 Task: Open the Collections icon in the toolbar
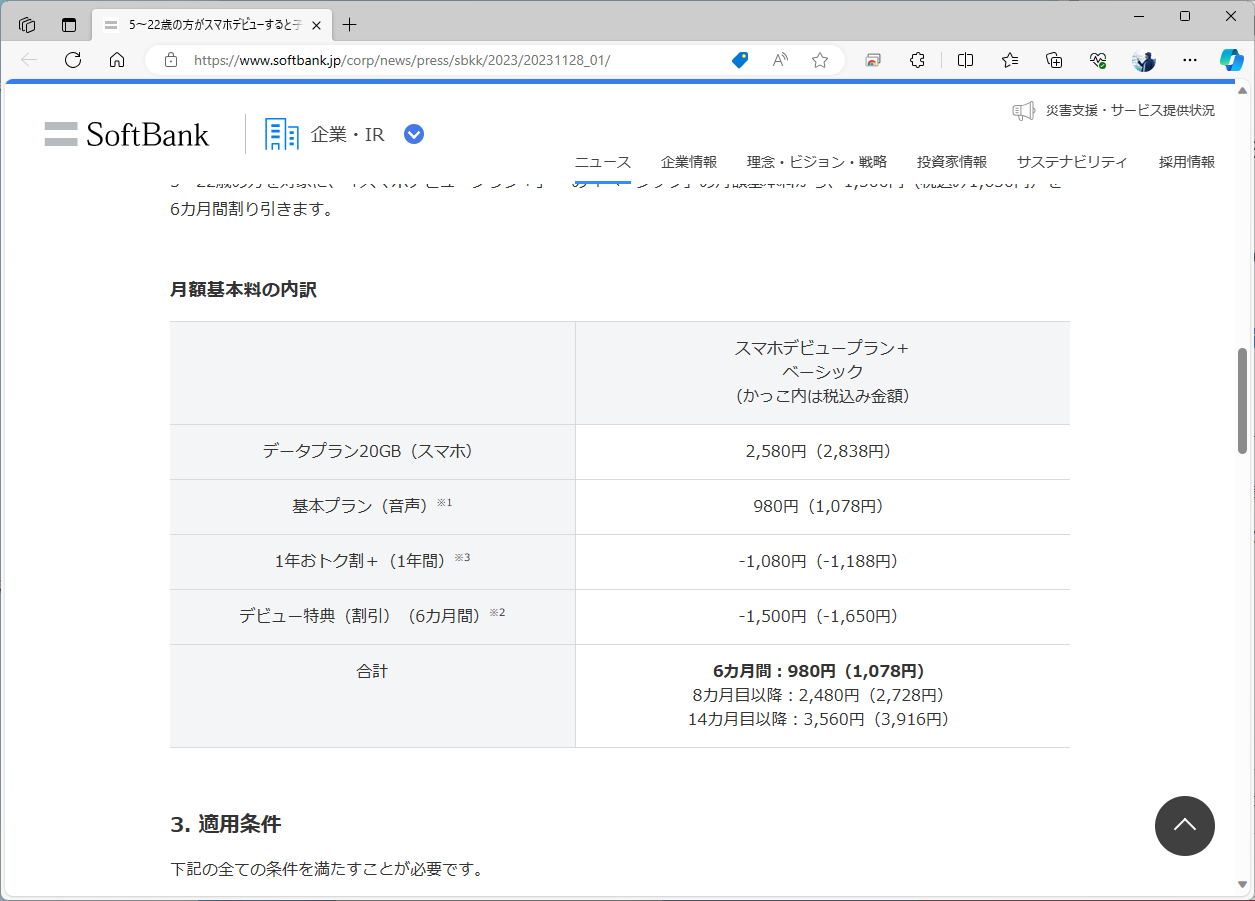[x=1053, y=60]
